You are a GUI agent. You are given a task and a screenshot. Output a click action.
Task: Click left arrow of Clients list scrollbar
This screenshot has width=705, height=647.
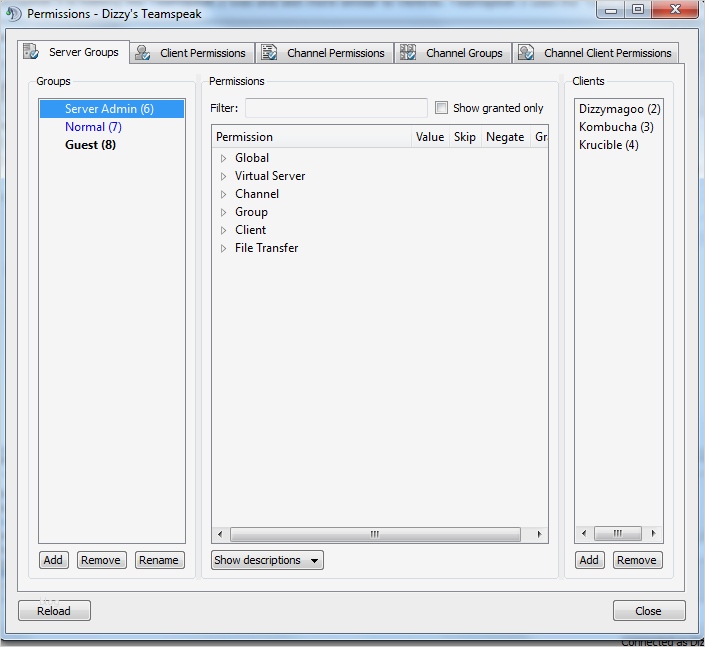click(584, 534)
